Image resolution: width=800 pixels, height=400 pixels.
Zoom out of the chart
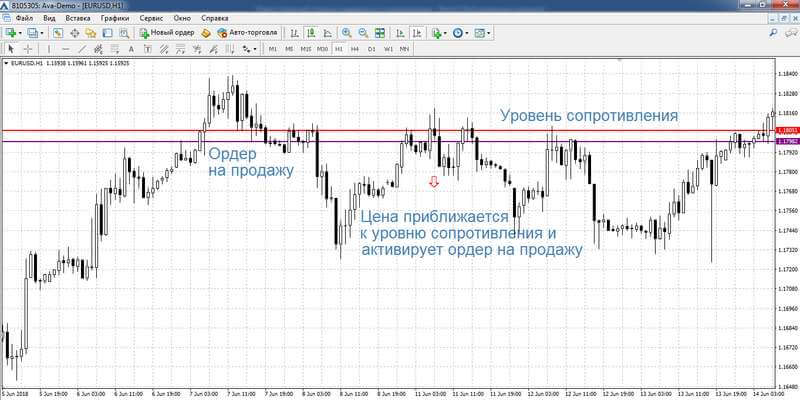tap(363, 33)
